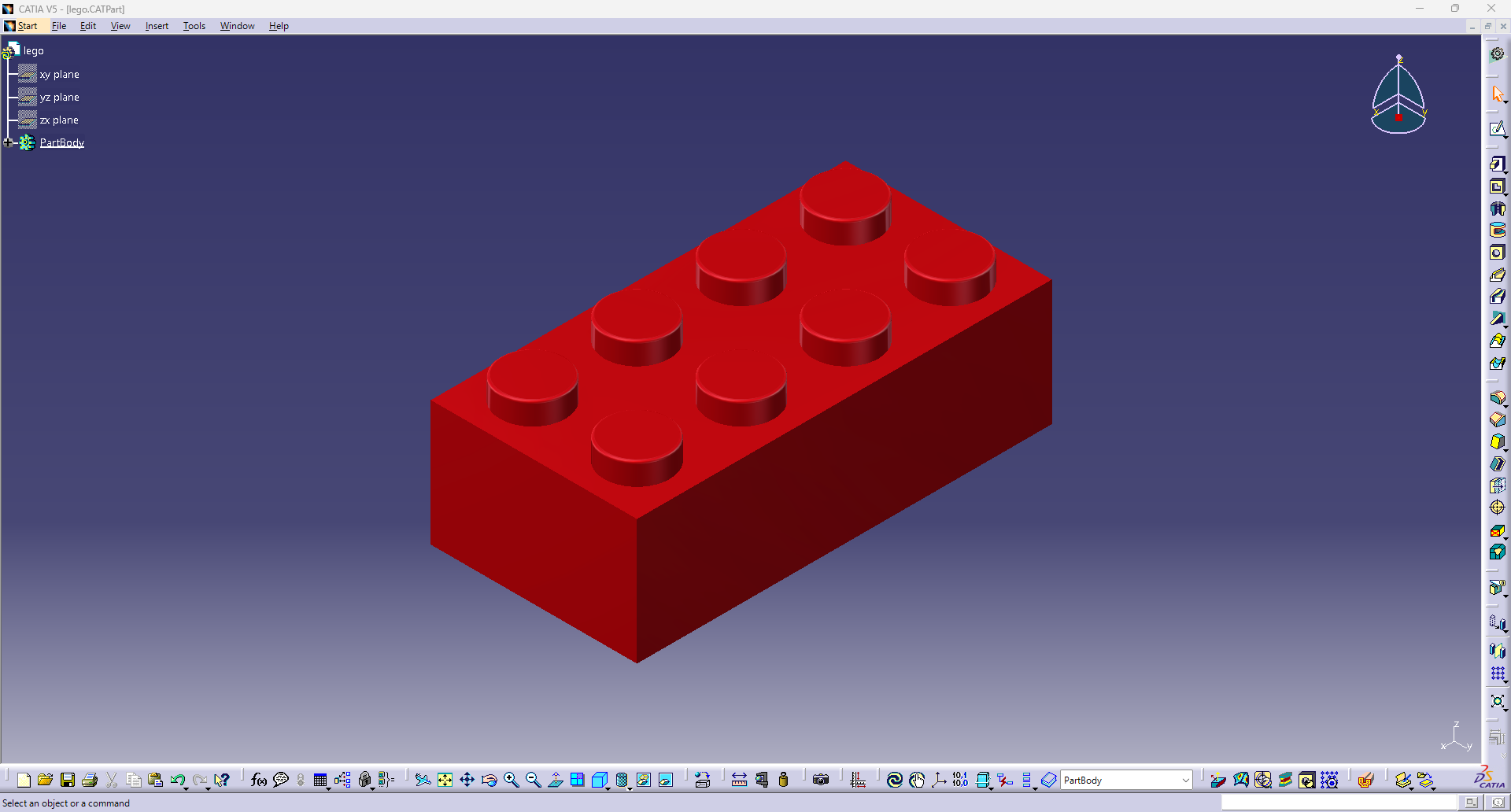The height and width of the screenshot is (812, 1511).
Task: Undo the last action
Action: pyautogui.click(x=177, y=780)
